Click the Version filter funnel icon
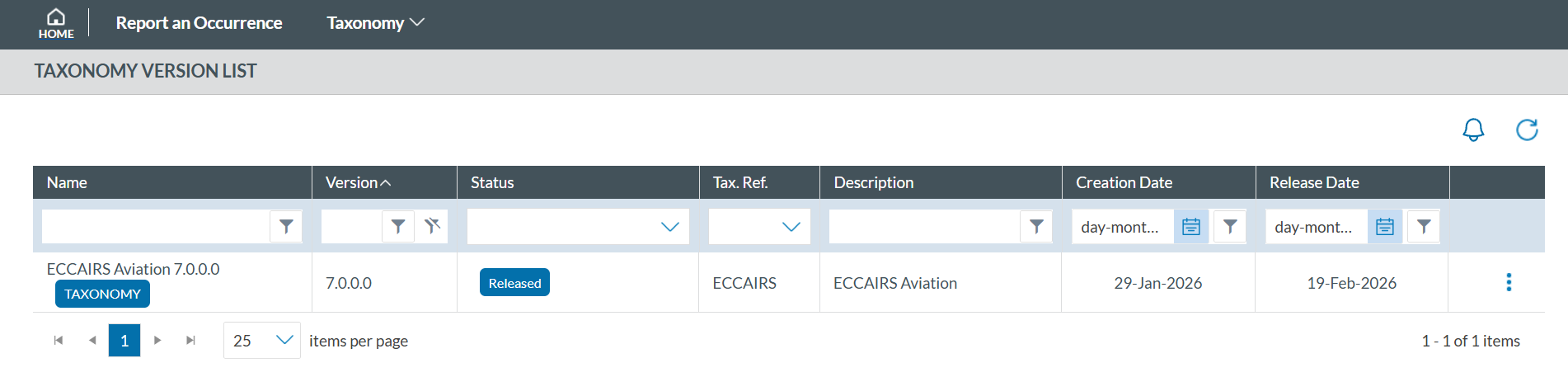The image size is (1568, 377). pos(398,226)
